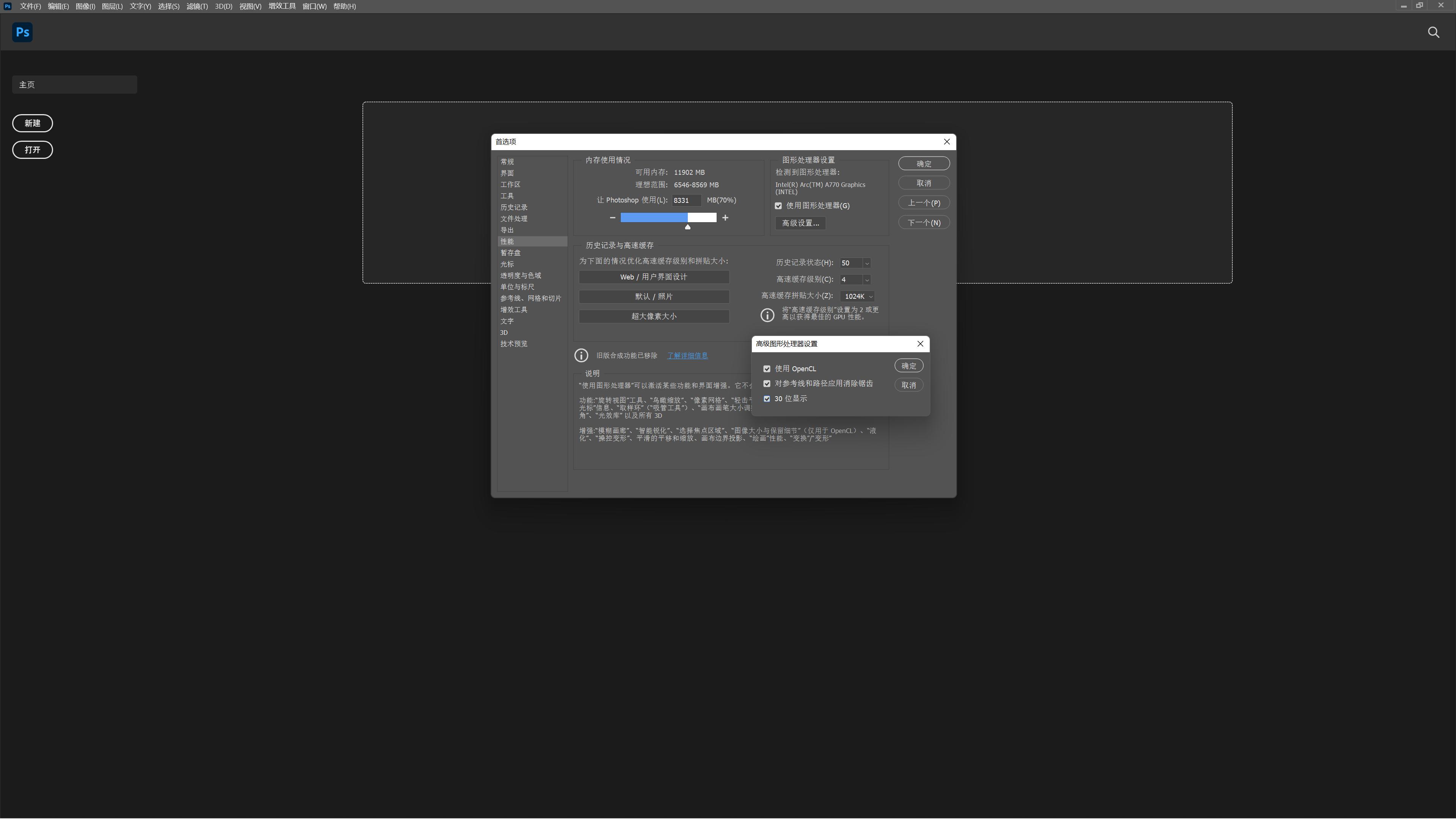Click the Photoshop memory usage slider bar
This screenshot has height=819, width=1456.
668,218
